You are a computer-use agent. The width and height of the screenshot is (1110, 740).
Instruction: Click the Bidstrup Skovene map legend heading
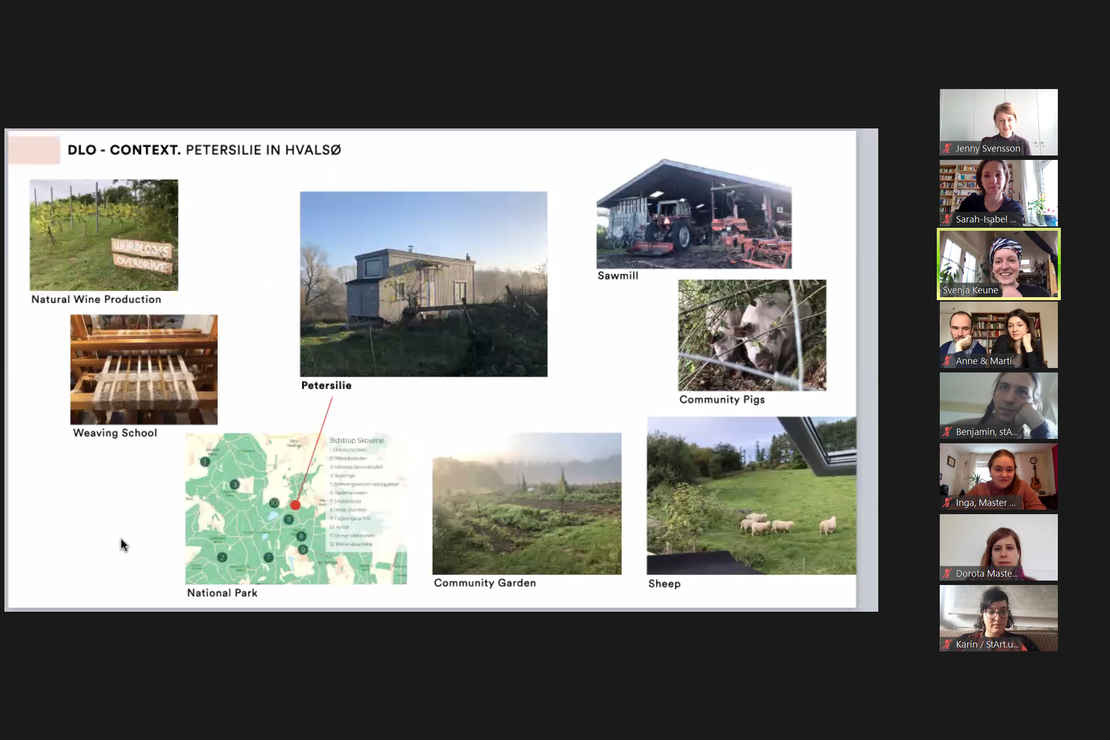356,440
